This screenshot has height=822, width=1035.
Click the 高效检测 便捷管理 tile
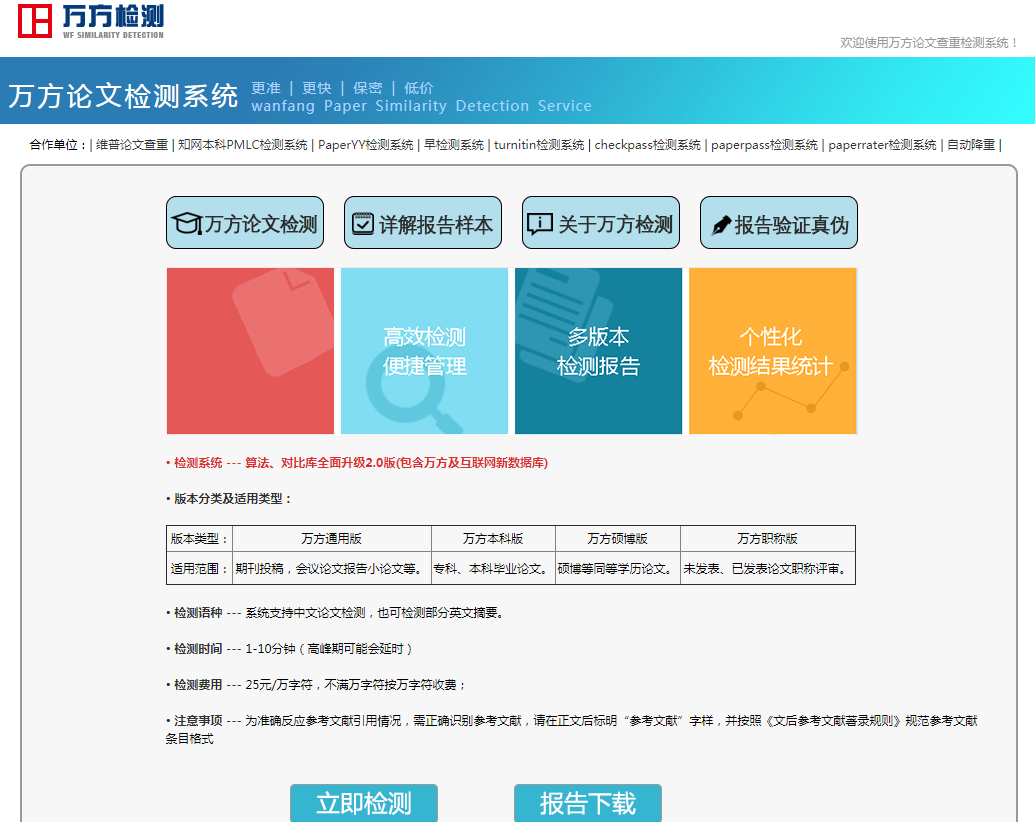(424, 351)
